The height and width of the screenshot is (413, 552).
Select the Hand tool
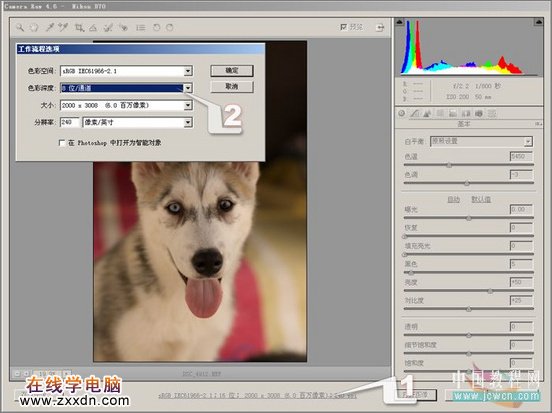(34, 27)
